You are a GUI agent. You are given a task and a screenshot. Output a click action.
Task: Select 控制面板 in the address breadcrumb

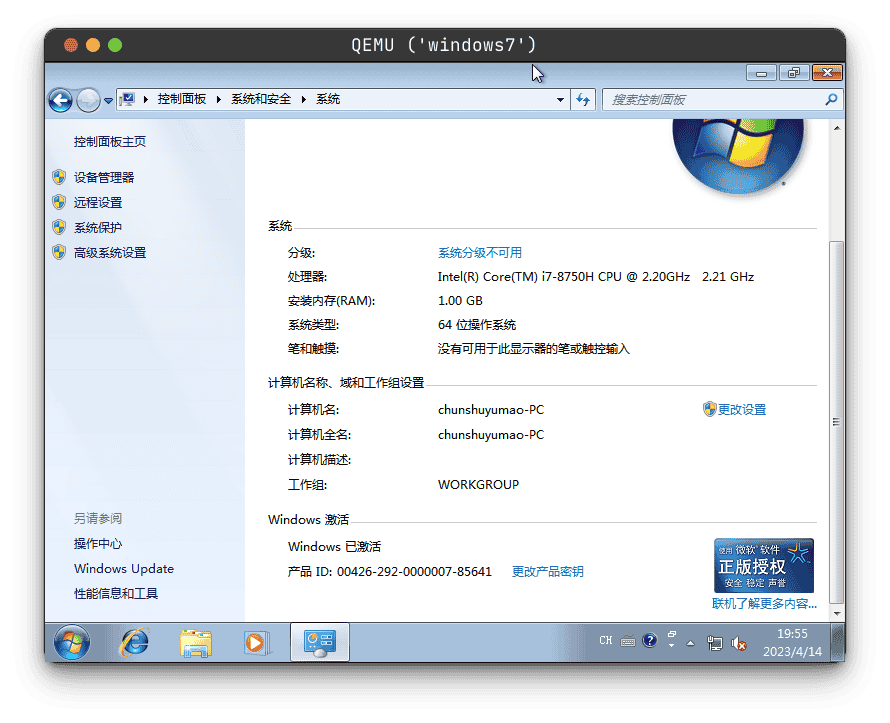pyautogui.click(x=182, y=99)
